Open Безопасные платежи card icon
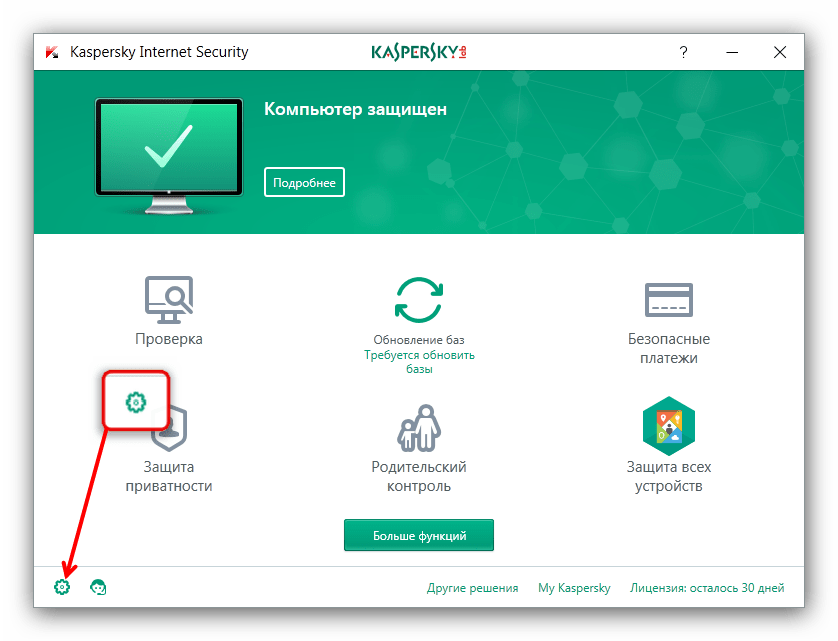Screen dimensions: 838x641 (x=669, y=300)
